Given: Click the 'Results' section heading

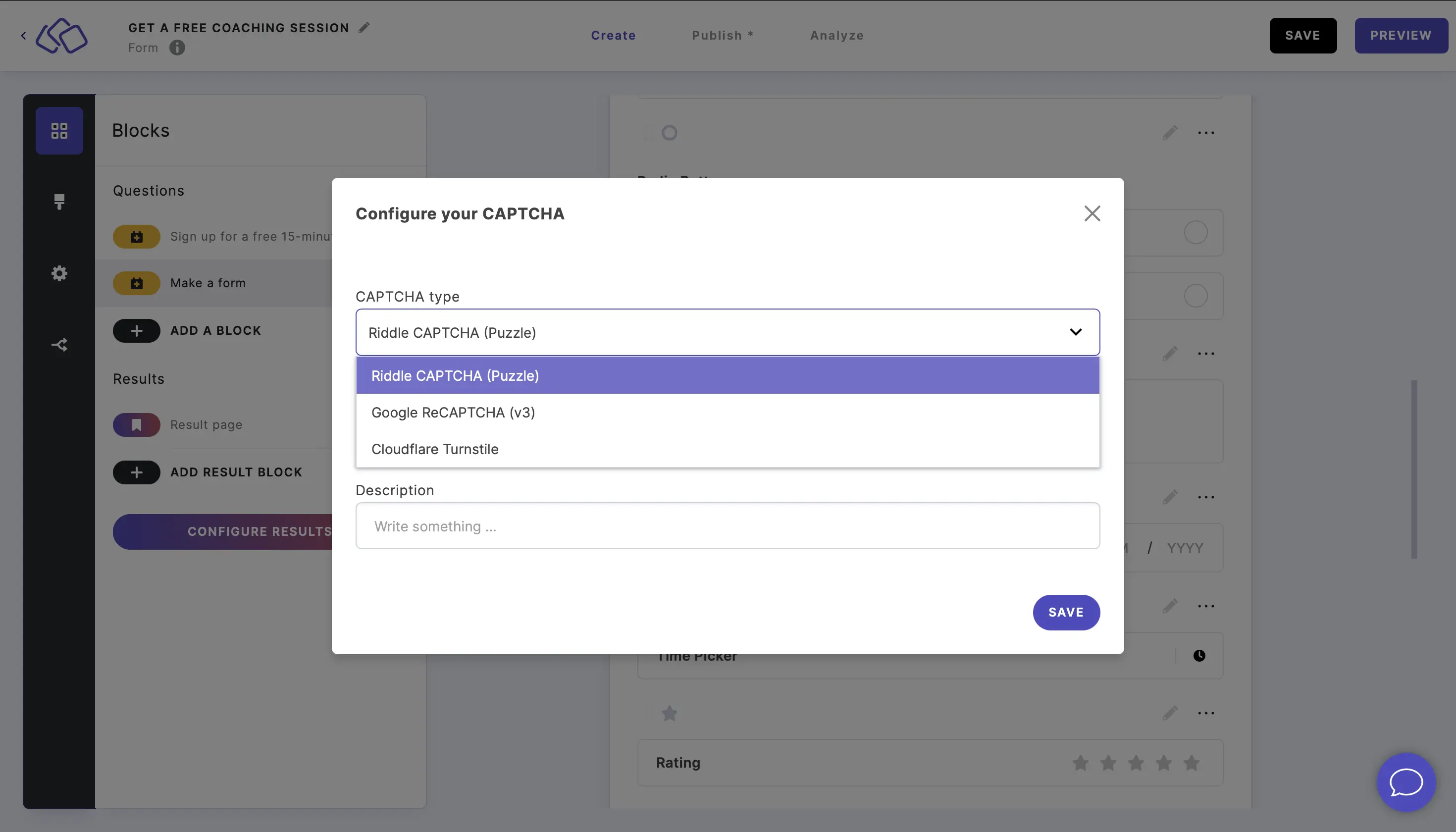Looking at the screenshot, I should (138, 378).
